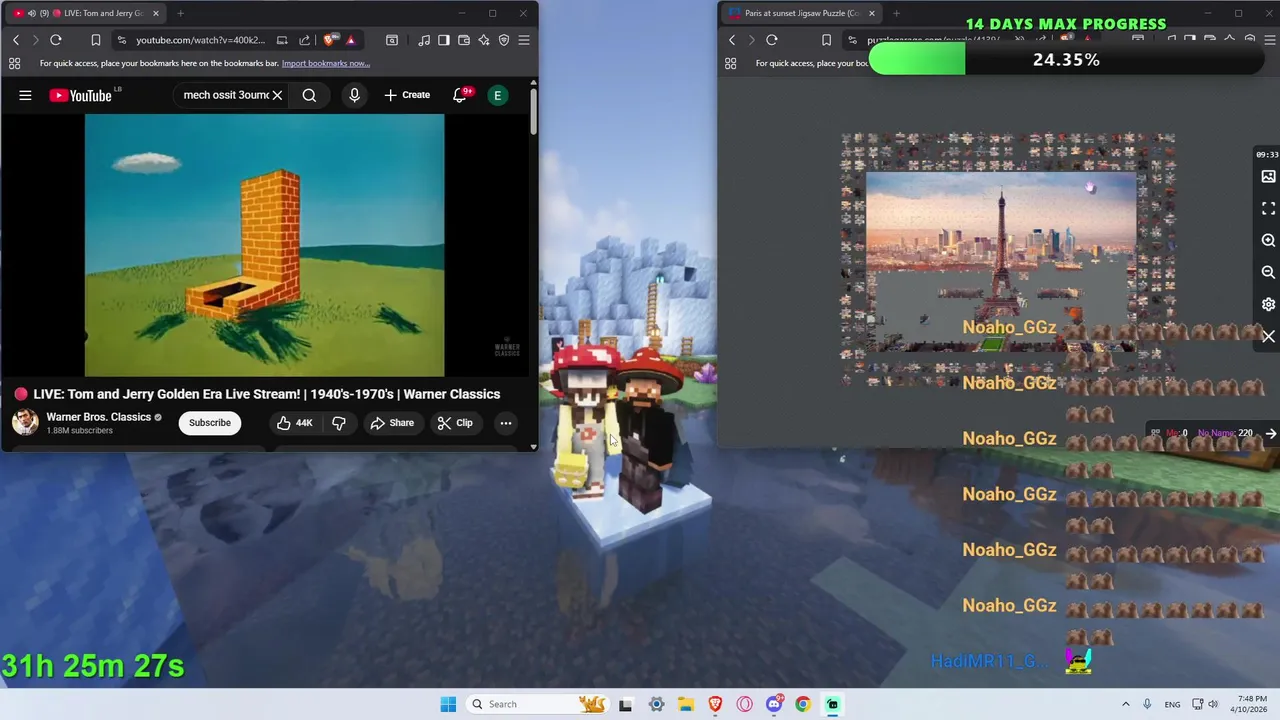
Task: View site settings in YouTube address bar
Action: click(x=121, y=40)
